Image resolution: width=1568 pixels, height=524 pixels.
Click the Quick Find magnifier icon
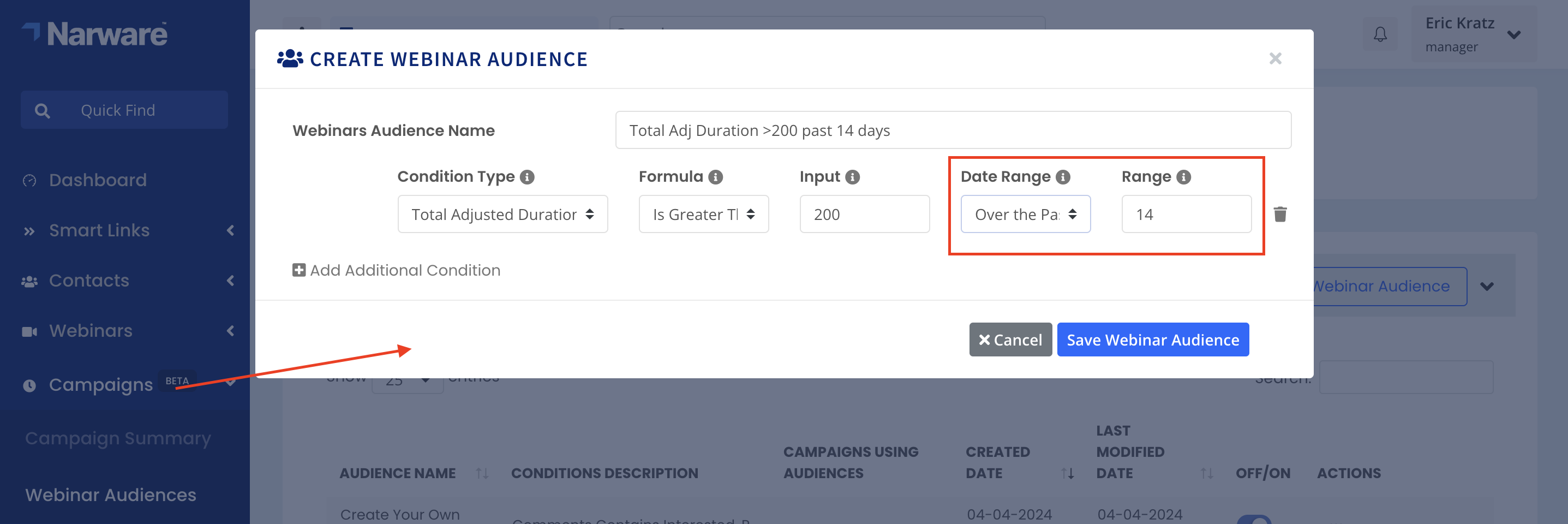pyautogui.click(x=42, y=110)
